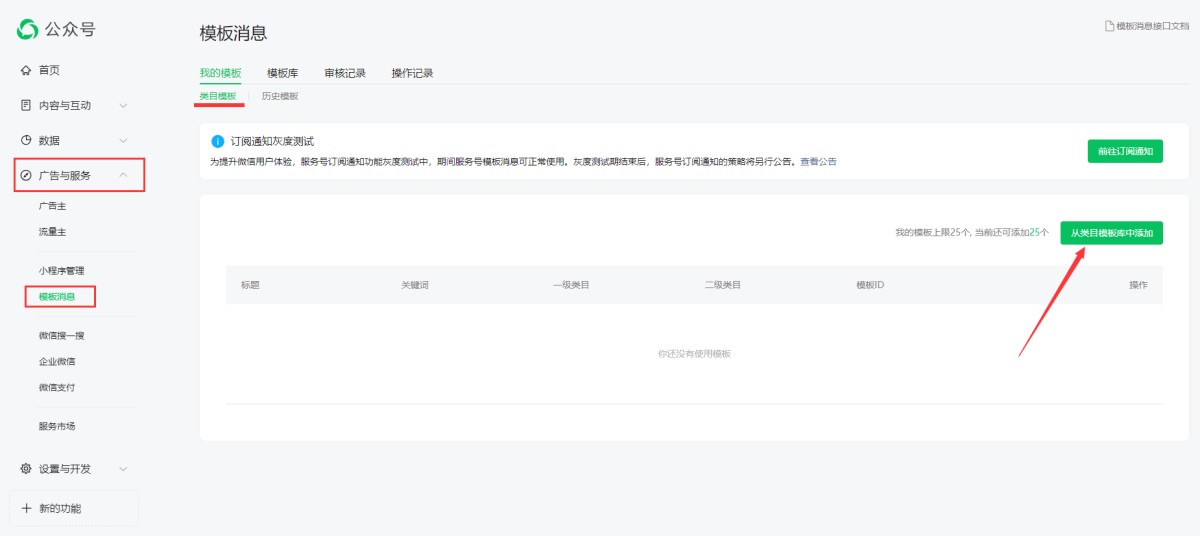
Task: Click the 广告与服务 compass icon
Action: pos(26,175)
